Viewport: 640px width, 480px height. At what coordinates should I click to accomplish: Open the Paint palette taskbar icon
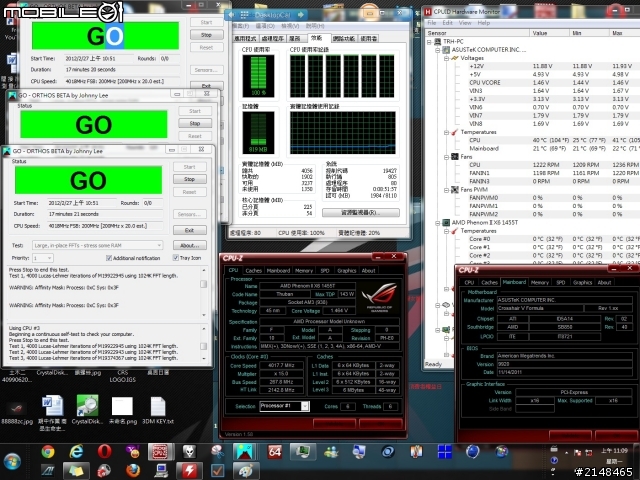246,471
